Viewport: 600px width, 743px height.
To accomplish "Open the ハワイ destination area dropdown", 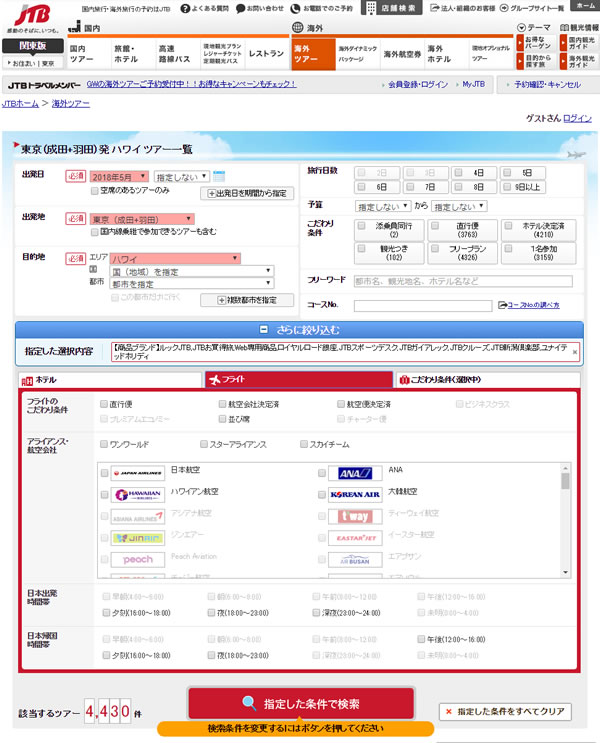I will pos(176,258).
